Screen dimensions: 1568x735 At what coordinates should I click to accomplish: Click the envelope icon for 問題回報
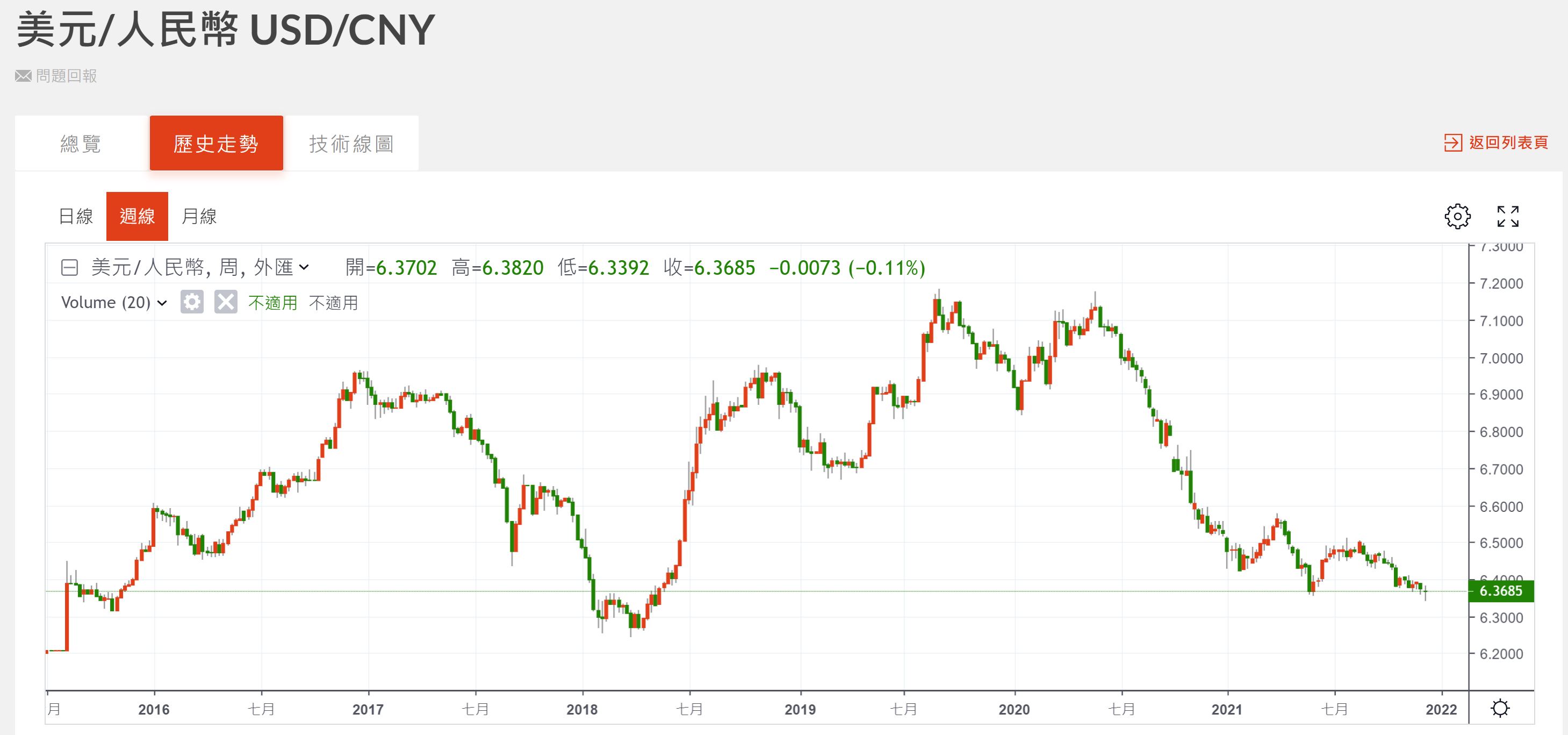click(23, 76)
